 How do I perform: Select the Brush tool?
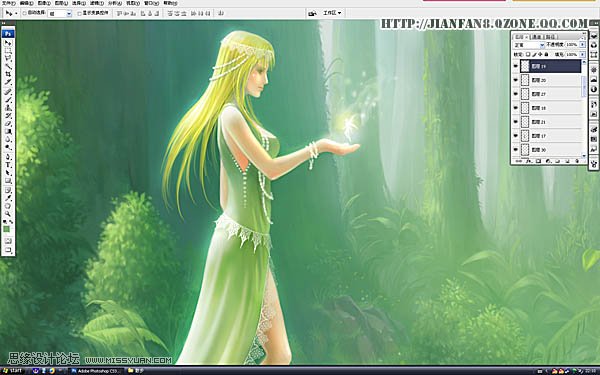pyautogui.click(x=8, y=100)
